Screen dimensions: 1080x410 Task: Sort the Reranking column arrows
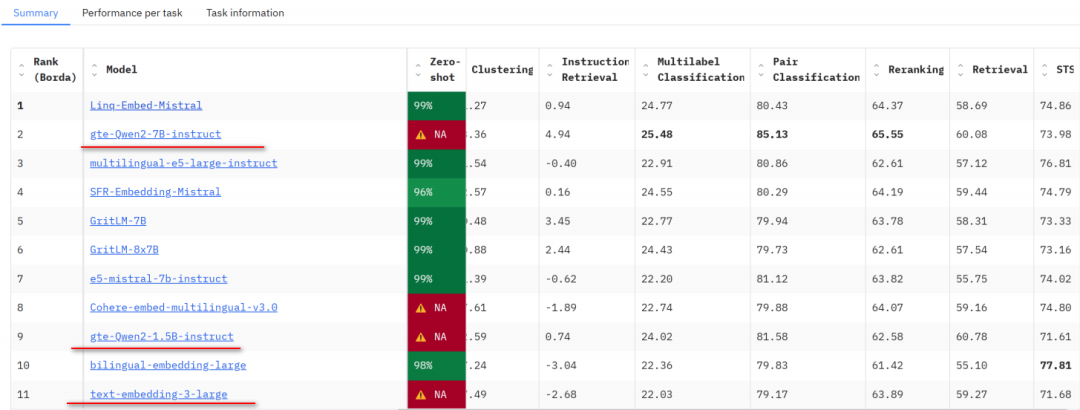click(x=876, y=70)
